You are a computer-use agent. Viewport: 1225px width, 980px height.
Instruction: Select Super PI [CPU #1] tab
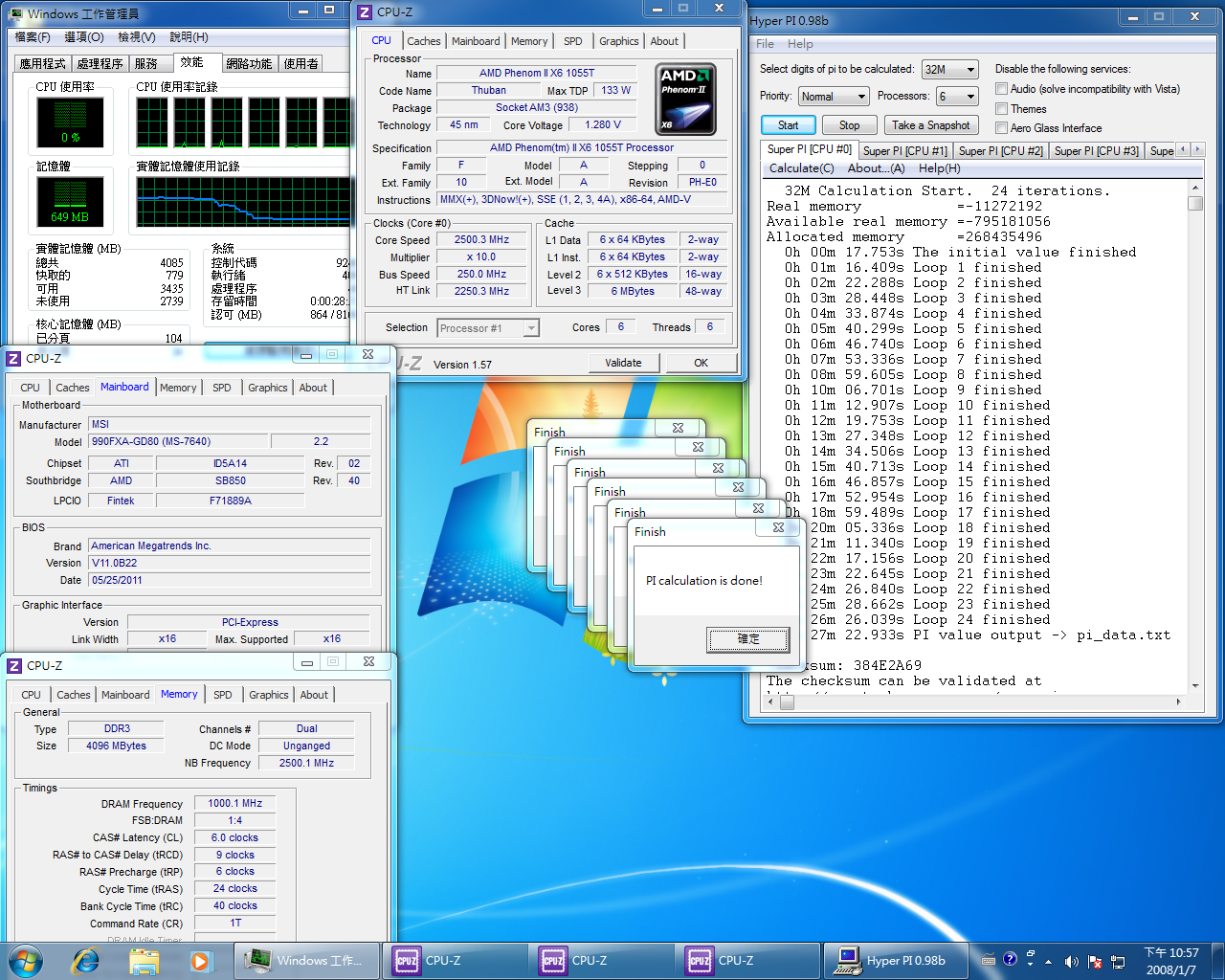coord(905,150)
